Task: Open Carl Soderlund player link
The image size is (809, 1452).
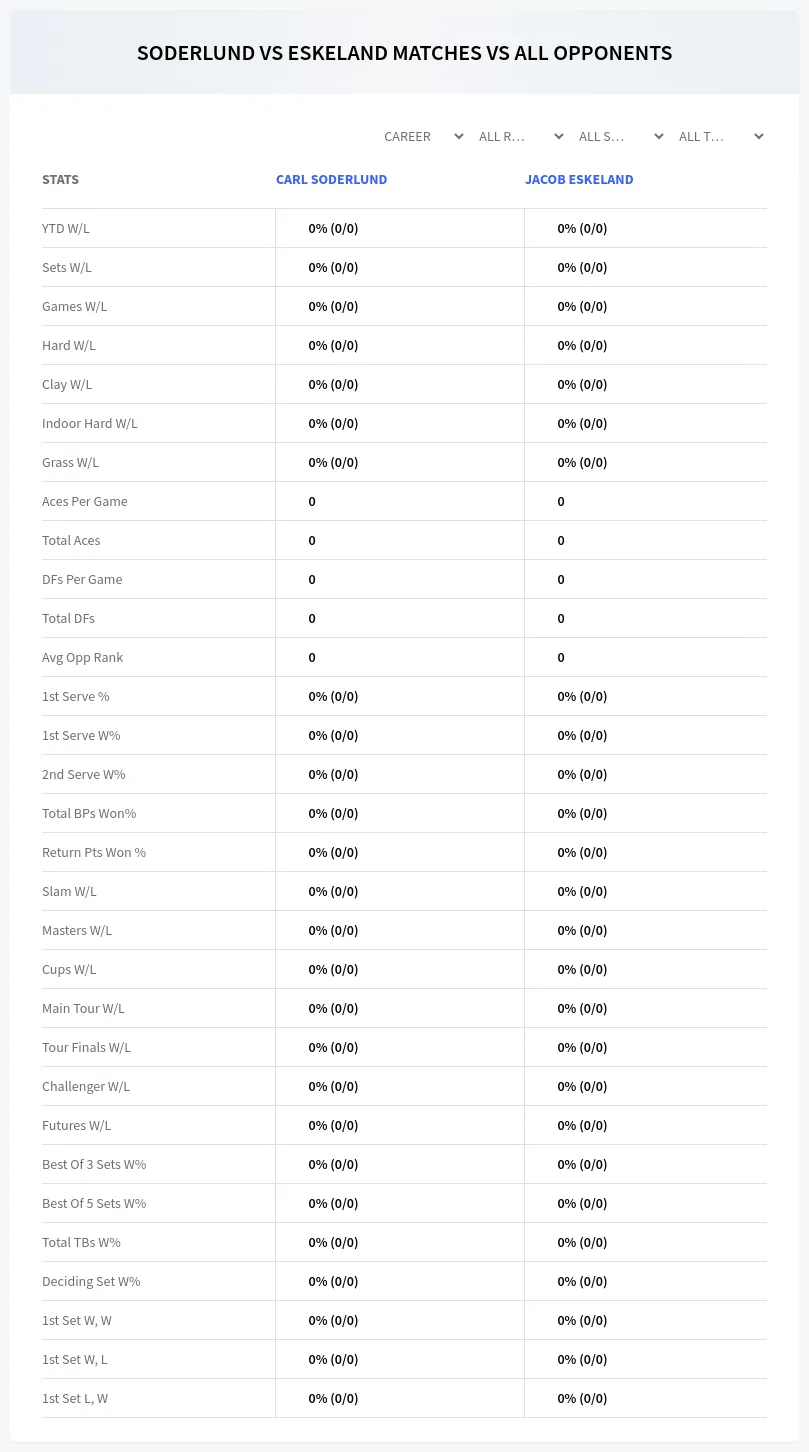Action: 331,180
